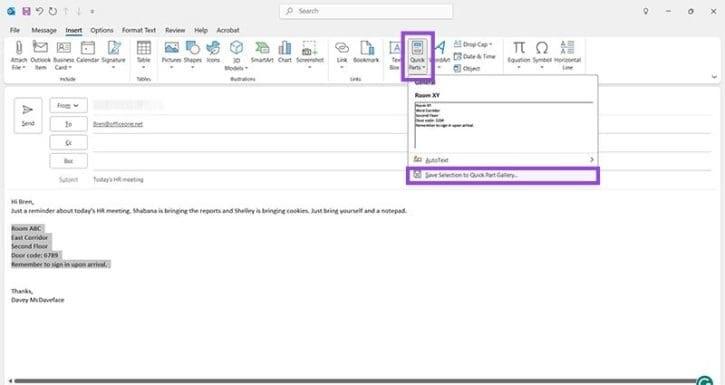Expand the AutoText submenu

503,159
